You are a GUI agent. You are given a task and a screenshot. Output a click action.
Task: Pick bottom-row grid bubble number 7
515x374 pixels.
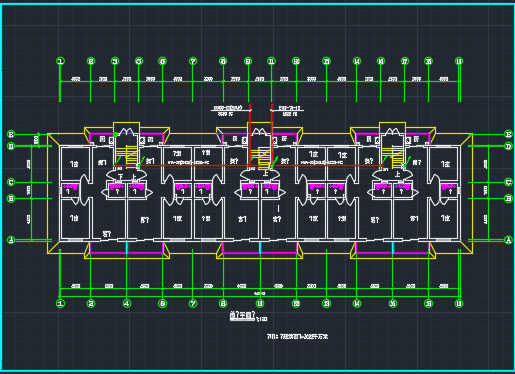coord(193,303)
